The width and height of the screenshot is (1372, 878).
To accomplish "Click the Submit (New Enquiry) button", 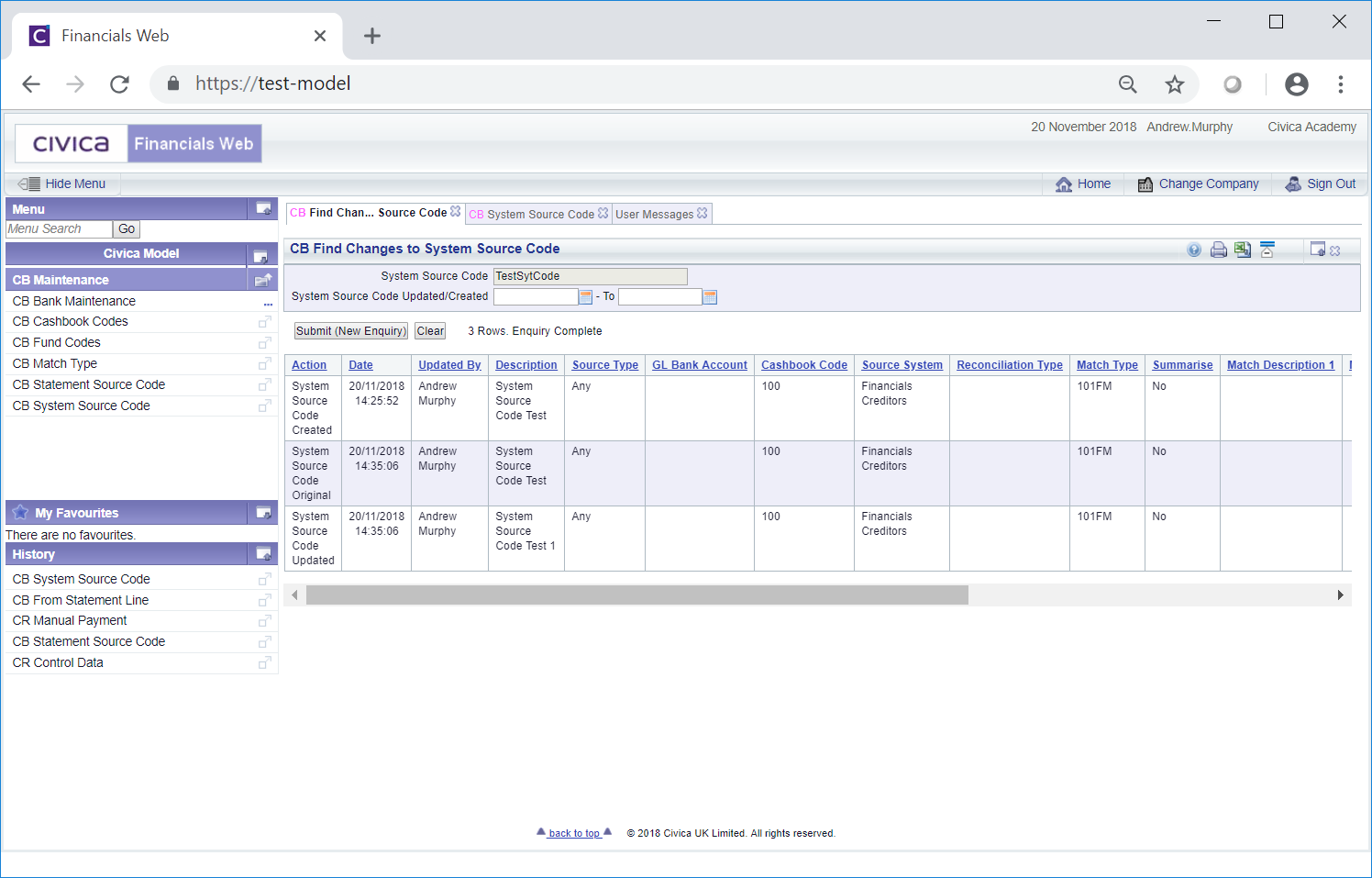I will (350, 331).
